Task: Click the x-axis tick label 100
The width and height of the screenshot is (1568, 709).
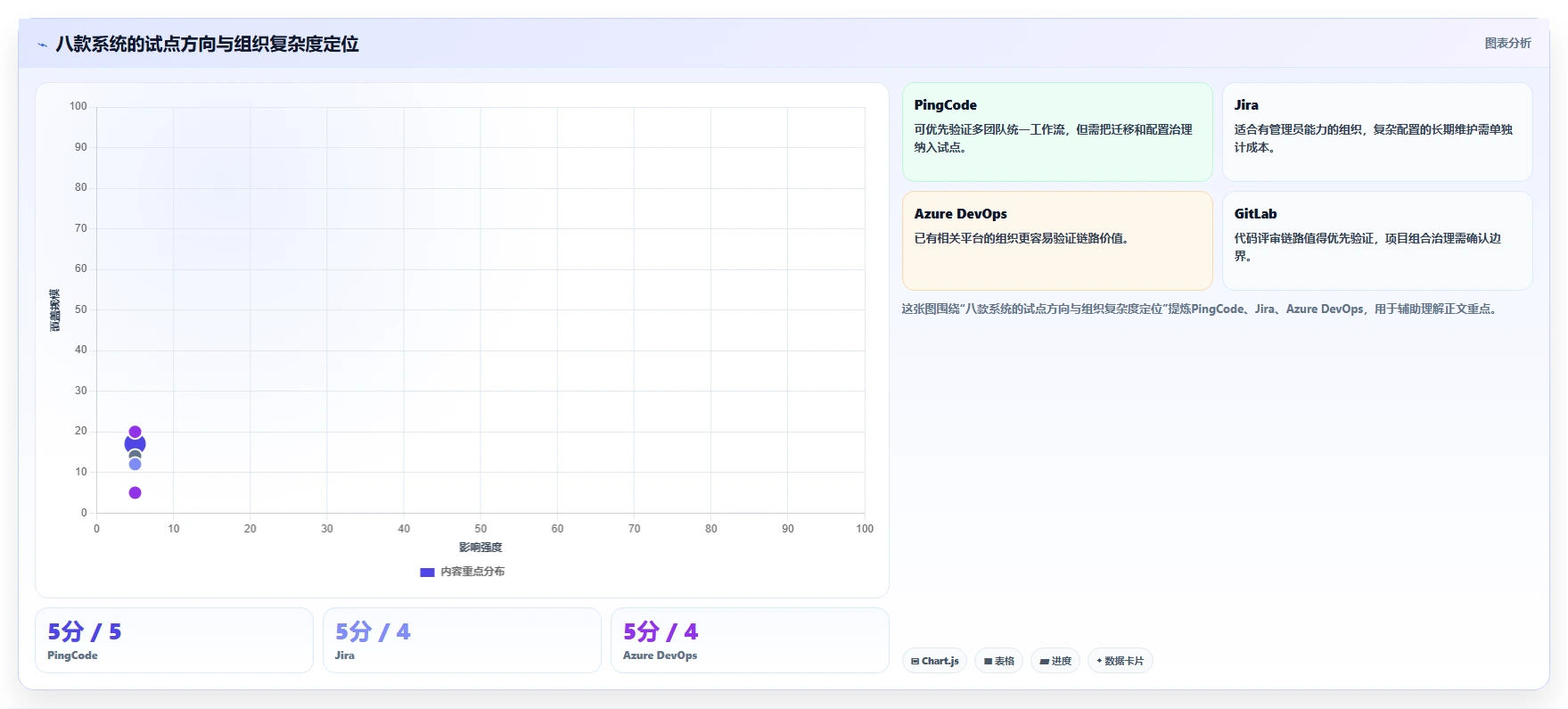Action: 865,529
